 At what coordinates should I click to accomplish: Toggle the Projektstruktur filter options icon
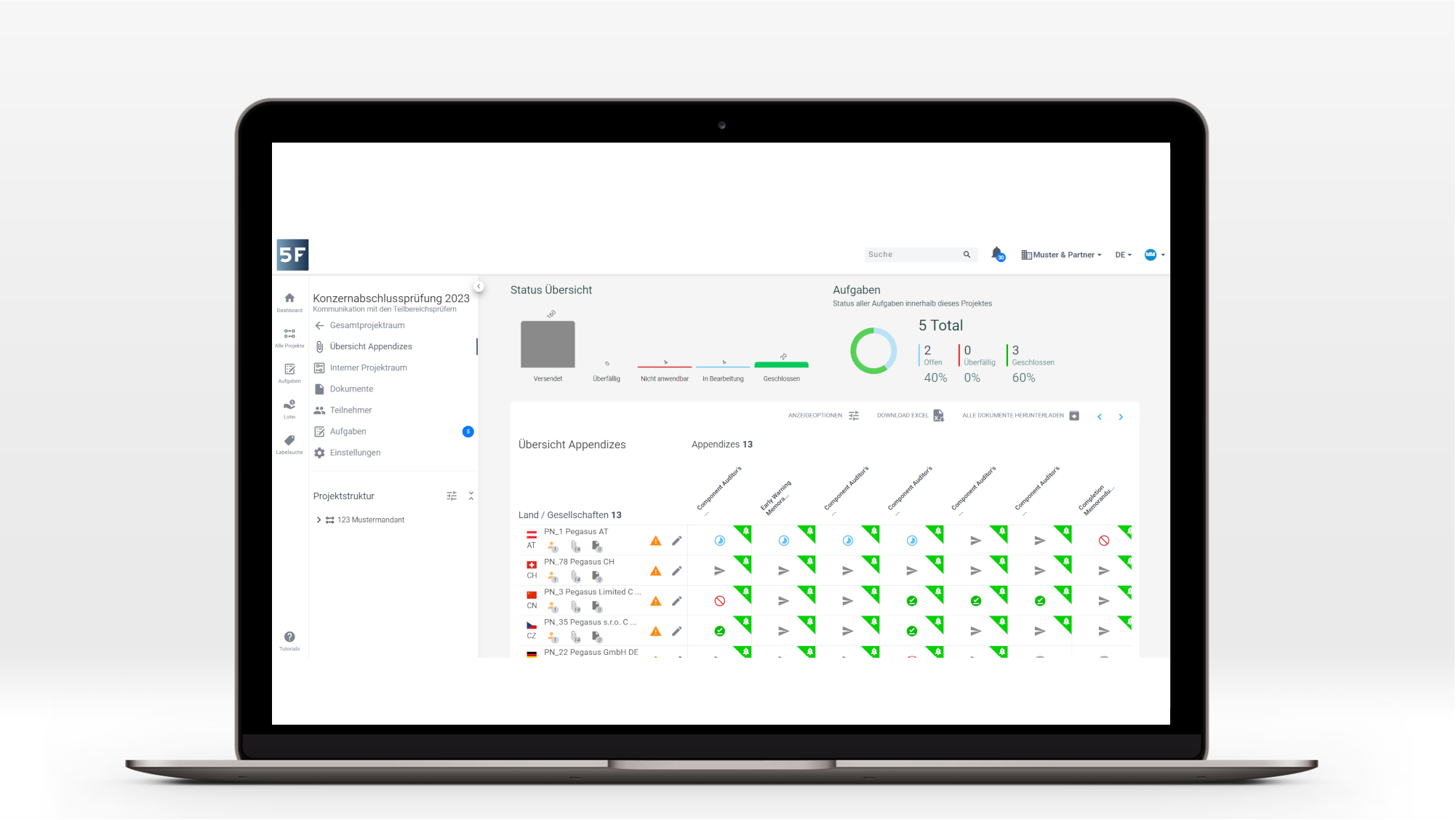(x=452, y=495)
